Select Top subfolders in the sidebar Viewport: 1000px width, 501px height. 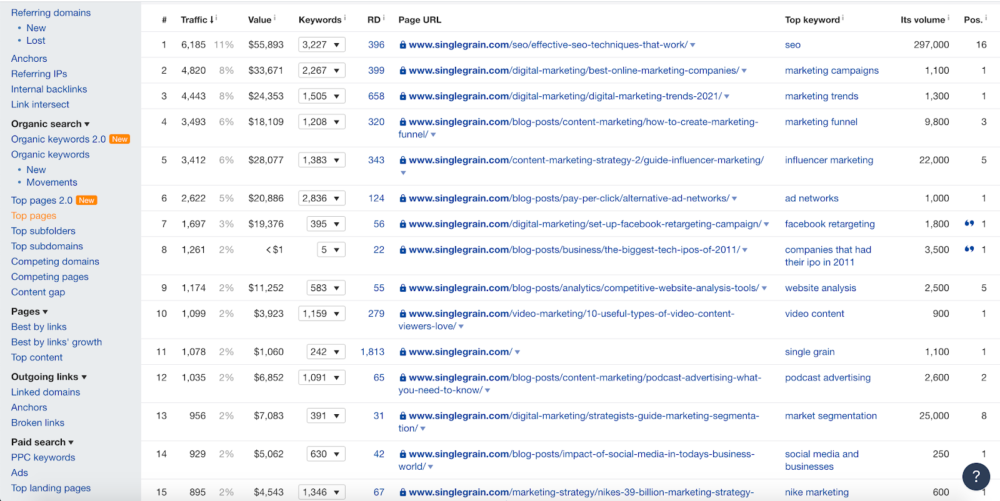click(x=43, y=231)
